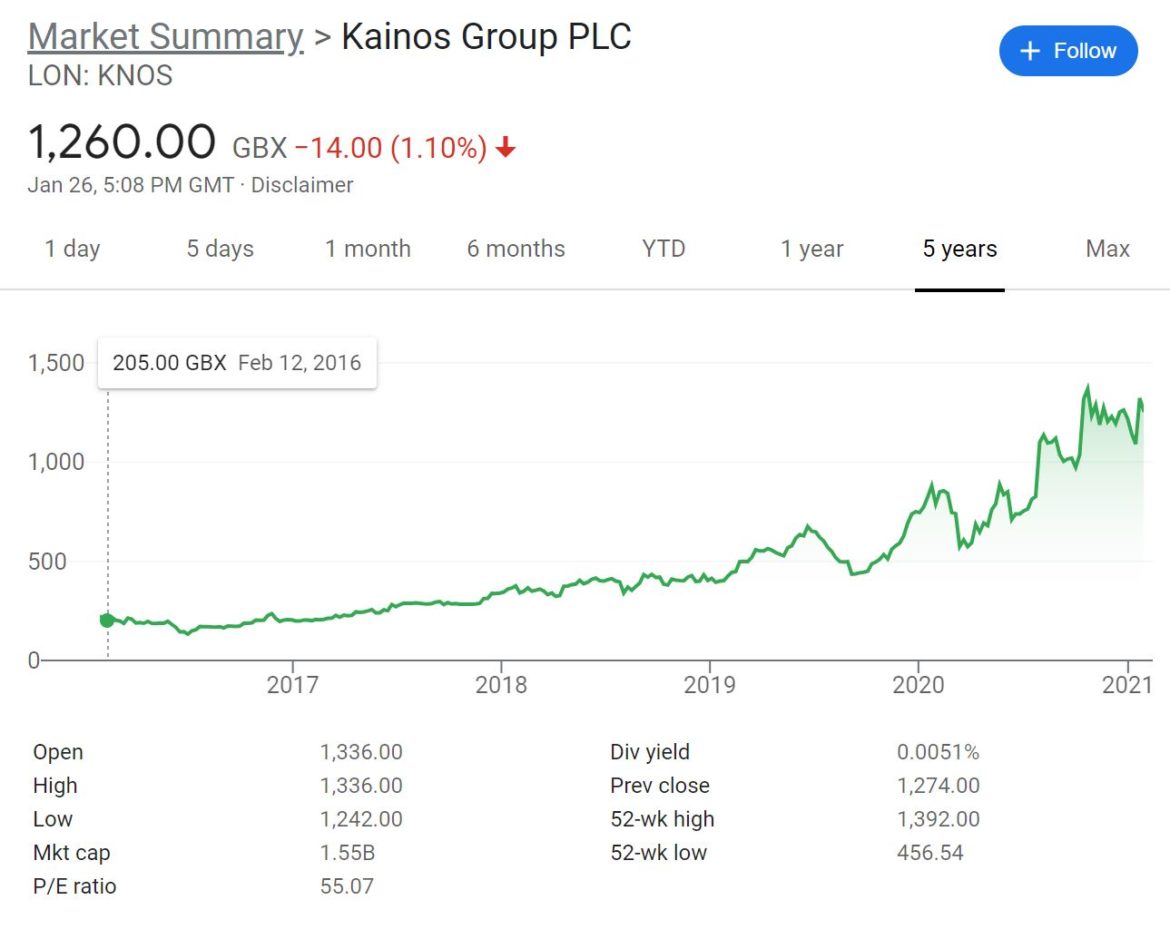Switch to the 1 day chart view
The height and width of the screenshot is (929, 1170).
pos(71,249)
